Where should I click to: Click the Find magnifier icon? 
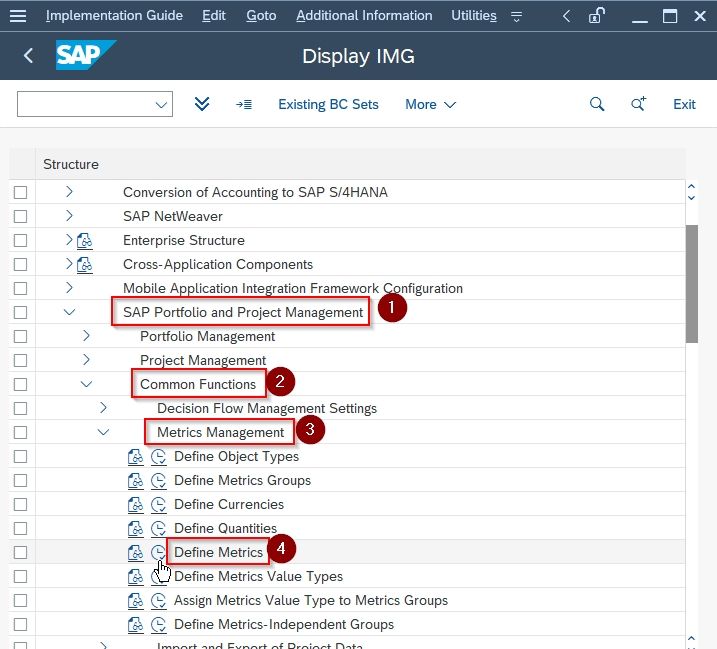pyautogui.click(x=597, y=104)
